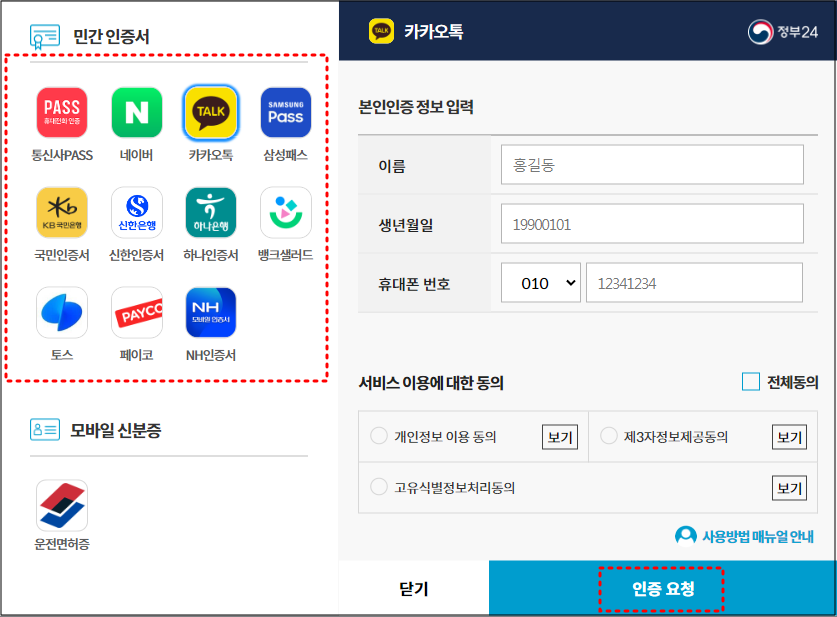This screenshot has width=837, height=617.
Task: Click 보기 for 제3자정보제공동의
Action: (789, 437)
